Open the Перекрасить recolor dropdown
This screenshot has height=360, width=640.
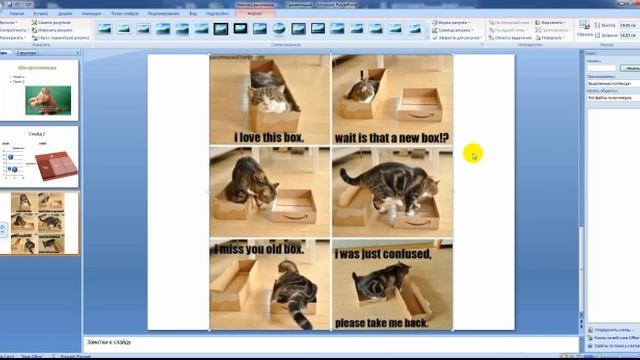pyautogui.click(x=13, y=38)
